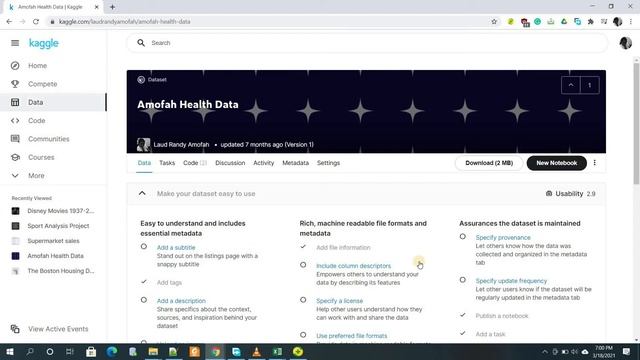
Task: Reload the page in Chrome
Action: 36,22
